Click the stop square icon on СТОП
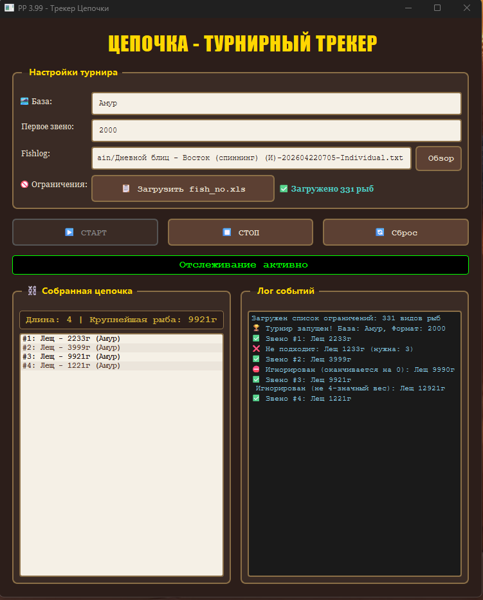This screenshot has height=600, width=483. (x=227, y=232)
